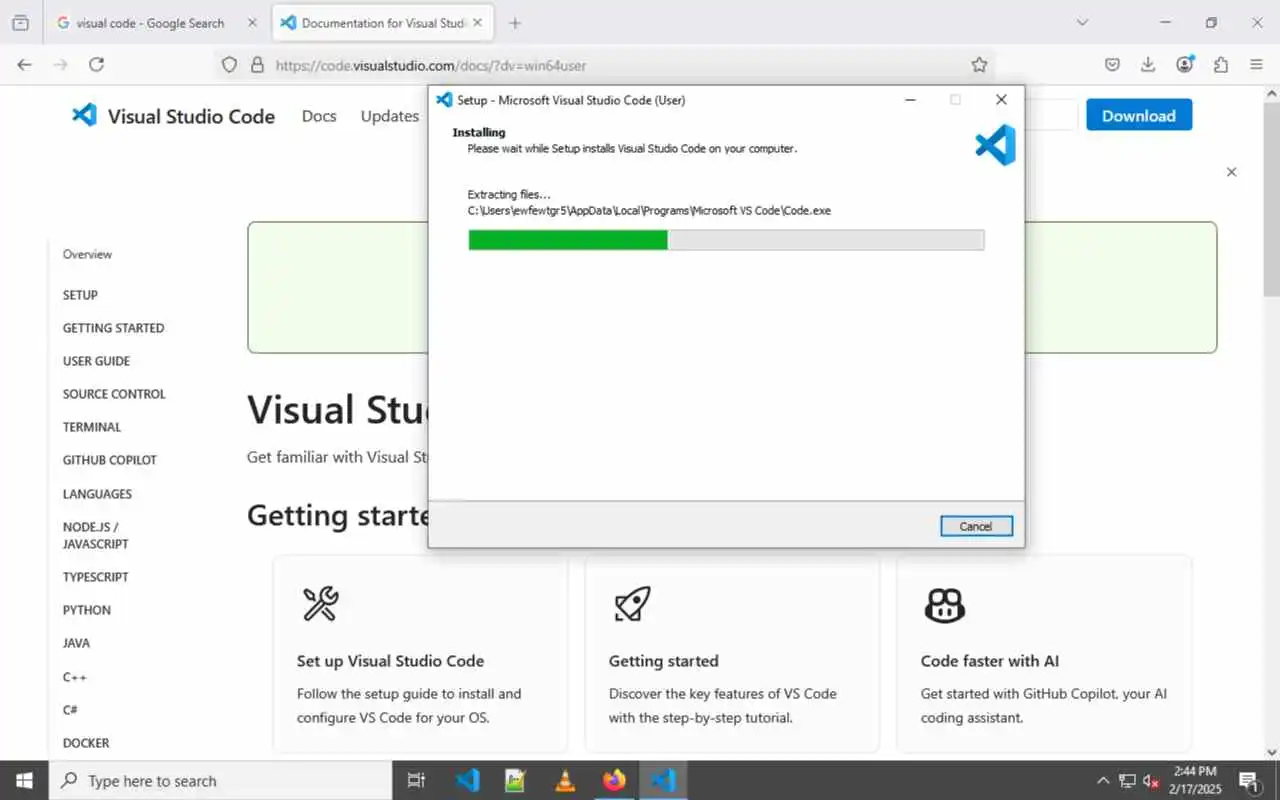Click the tracking protection shield icon
1280x800 pixels.
point(229,65)
